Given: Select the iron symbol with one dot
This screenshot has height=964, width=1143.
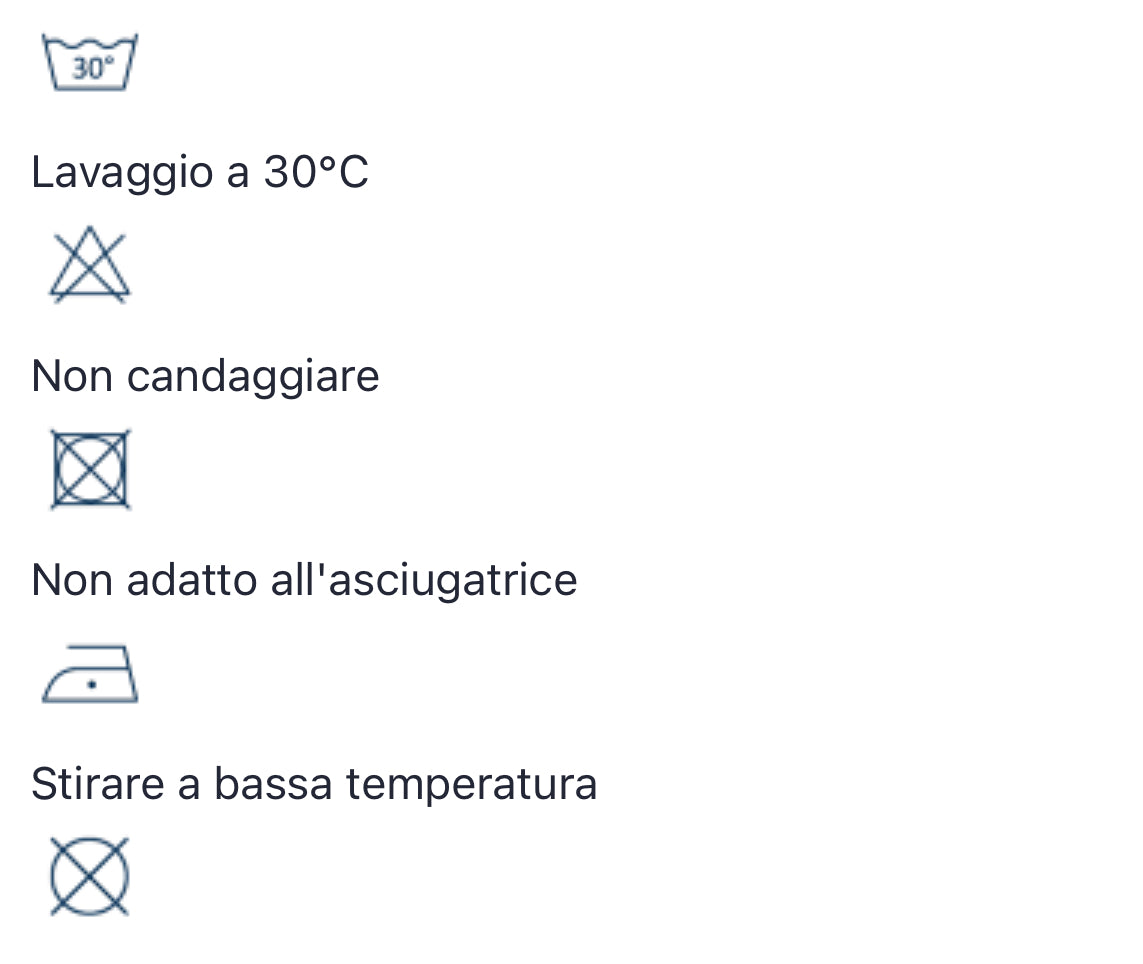Looking at the screenshot, I should point(90,674).
